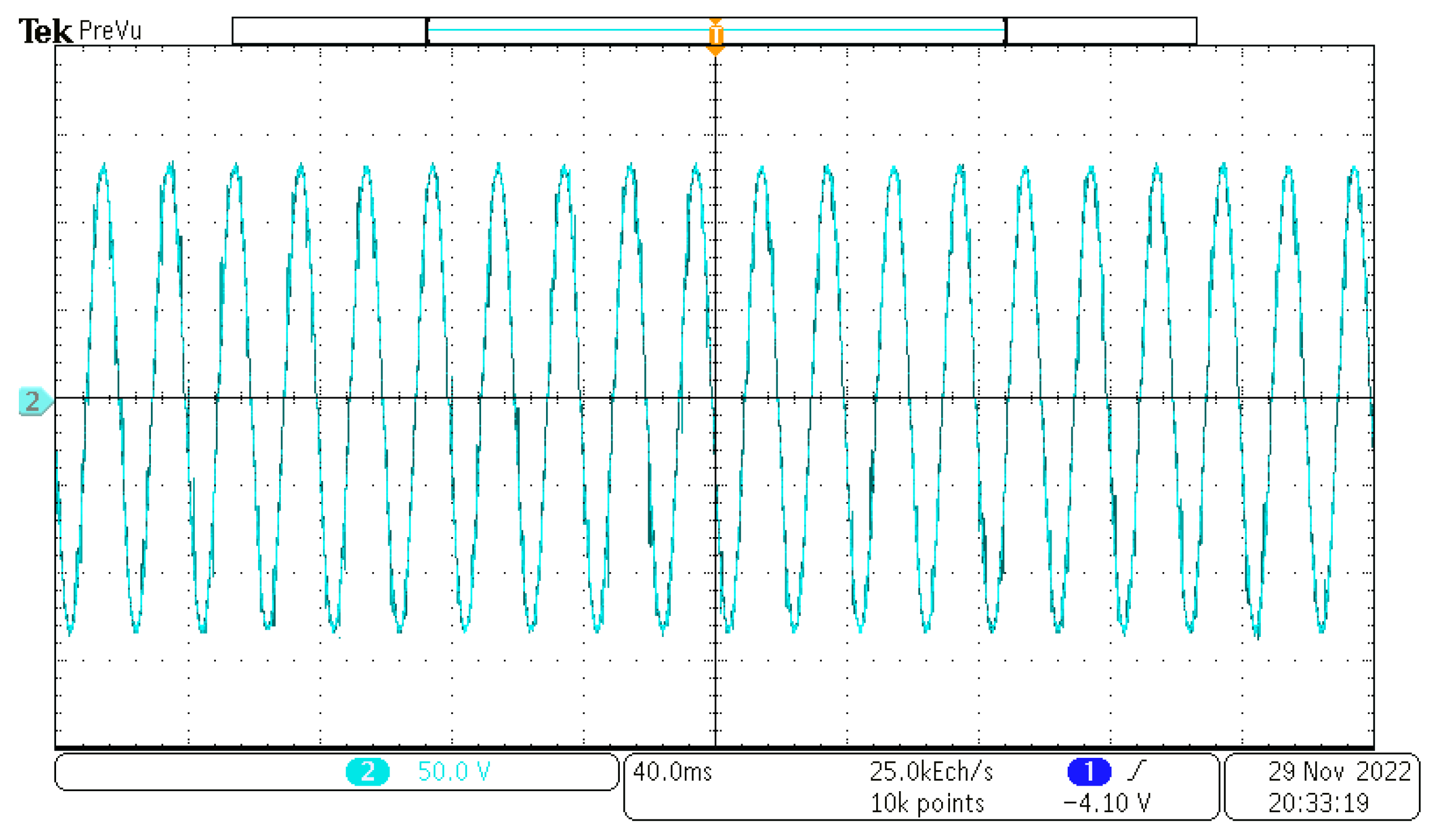Click the rising edge trigger slope icon
The image size is (1435, 840).
tap(1136, 771)
